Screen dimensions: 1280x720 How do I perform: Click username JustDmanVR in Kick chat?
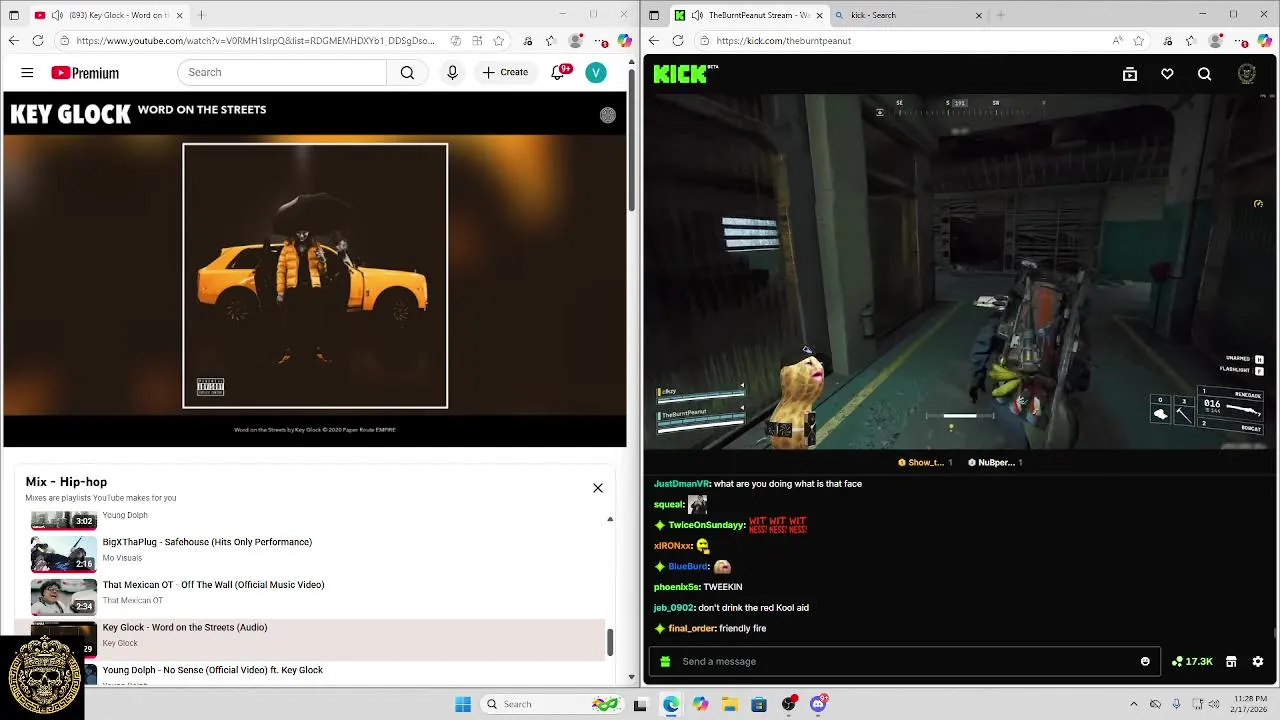coord(682,484)
